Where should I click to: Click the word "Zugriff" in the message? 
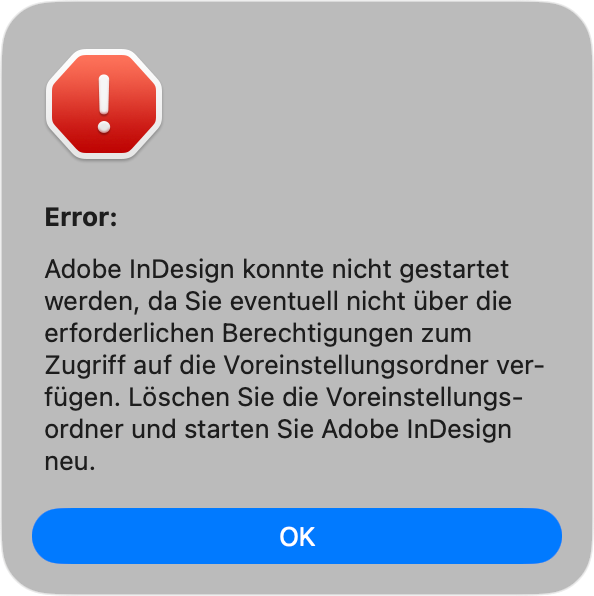click(85, 367)
